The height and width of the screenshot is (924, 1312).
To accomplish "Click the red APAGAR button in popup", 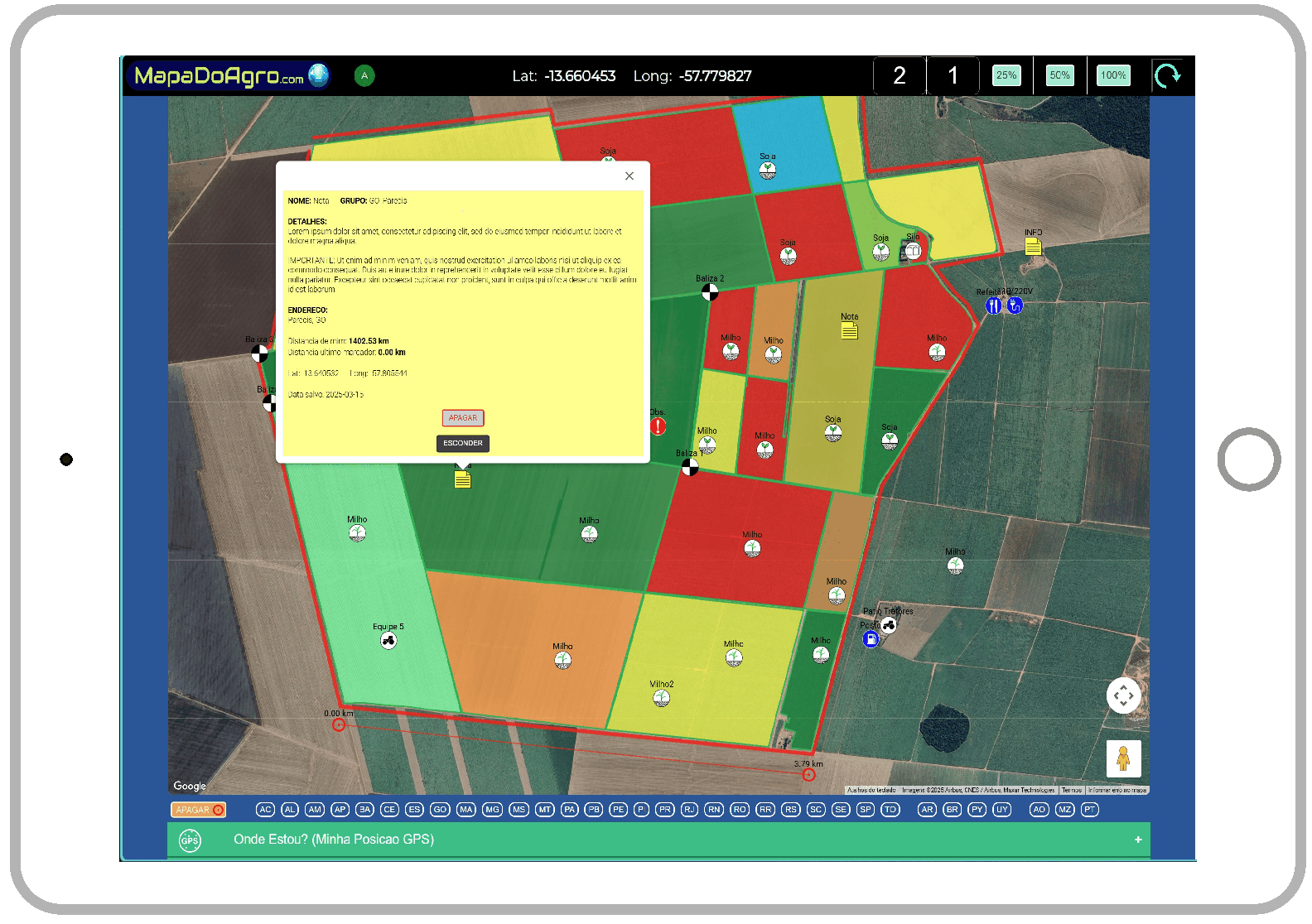I will (x=463, y=418).
